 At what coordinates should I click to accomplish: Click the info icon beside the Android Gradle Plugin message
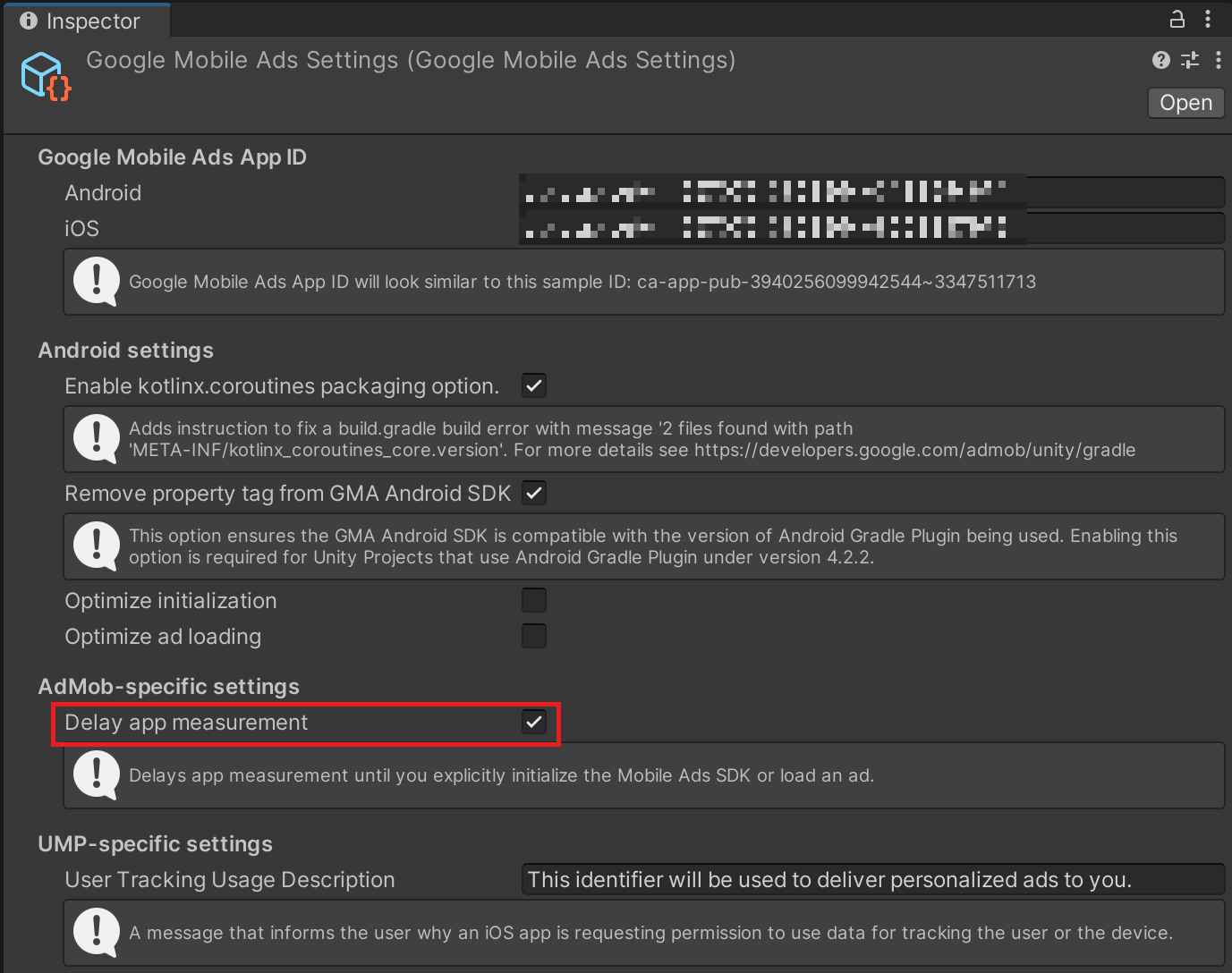[97, 546]
